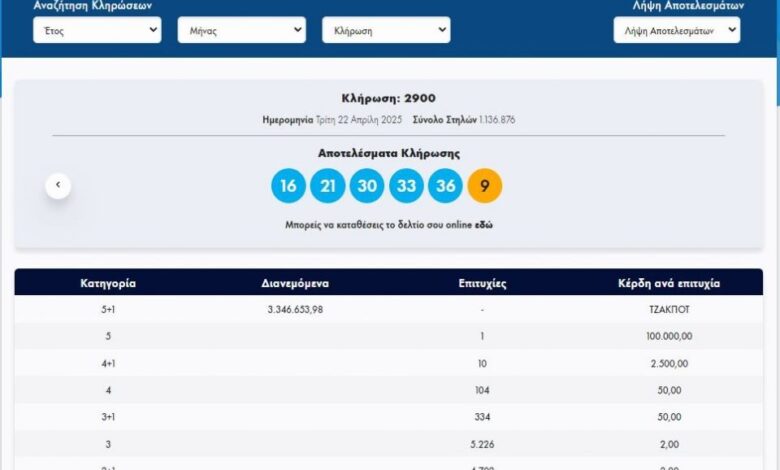
Task: Follow the 'εδώ' online ticket link
Action: point(483,225)
